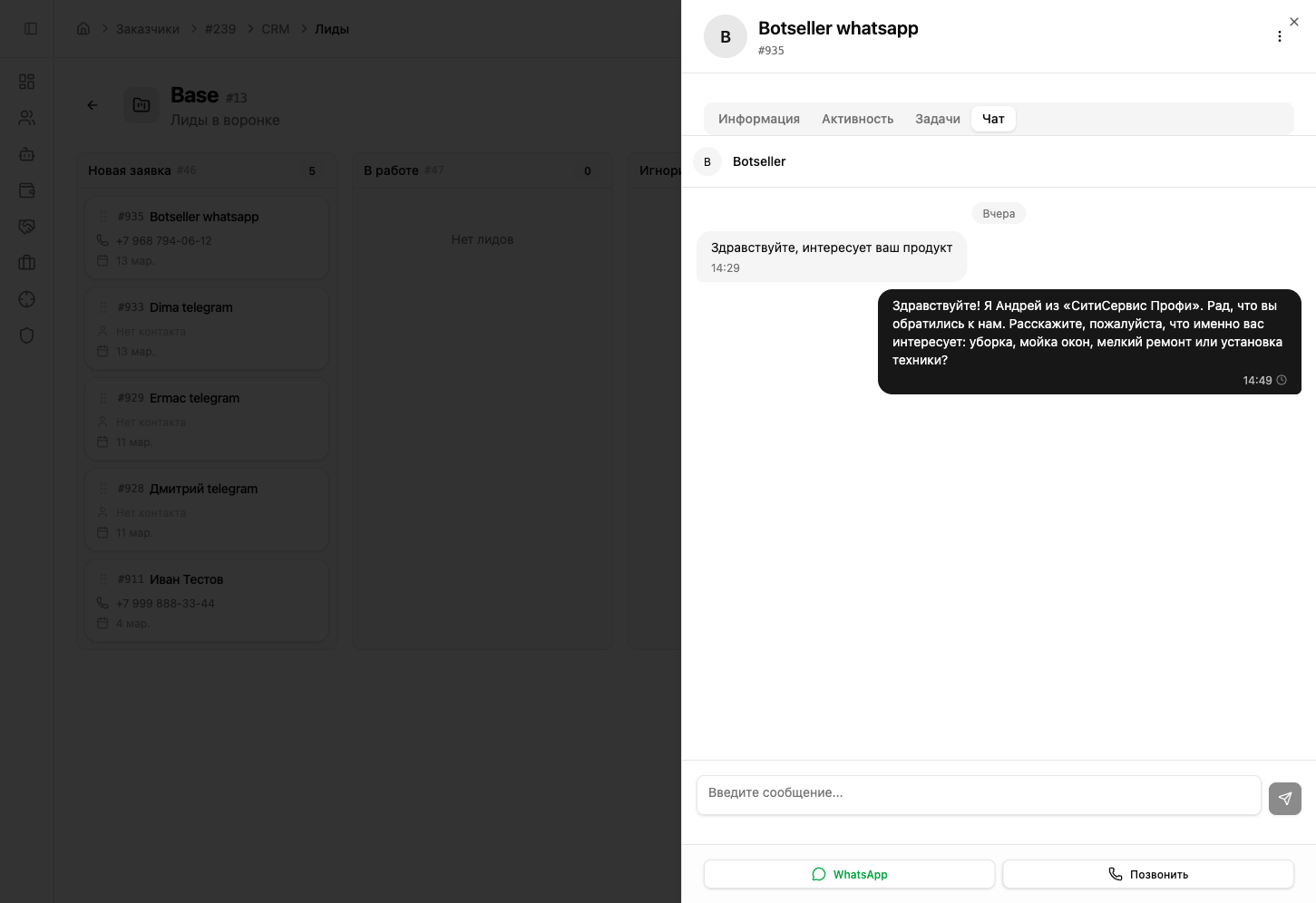Image resolution: width=1316 pixels, height=903 pixels.
Task: Open the three-dot options menu
Action: (x=1279, y=36)
